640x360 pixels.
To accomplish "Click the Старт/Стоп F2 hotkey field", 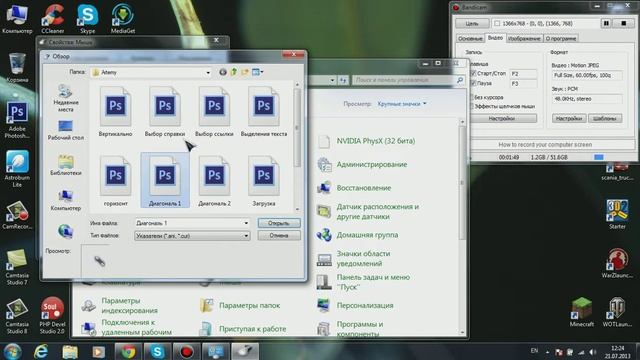I will [523, 74].
